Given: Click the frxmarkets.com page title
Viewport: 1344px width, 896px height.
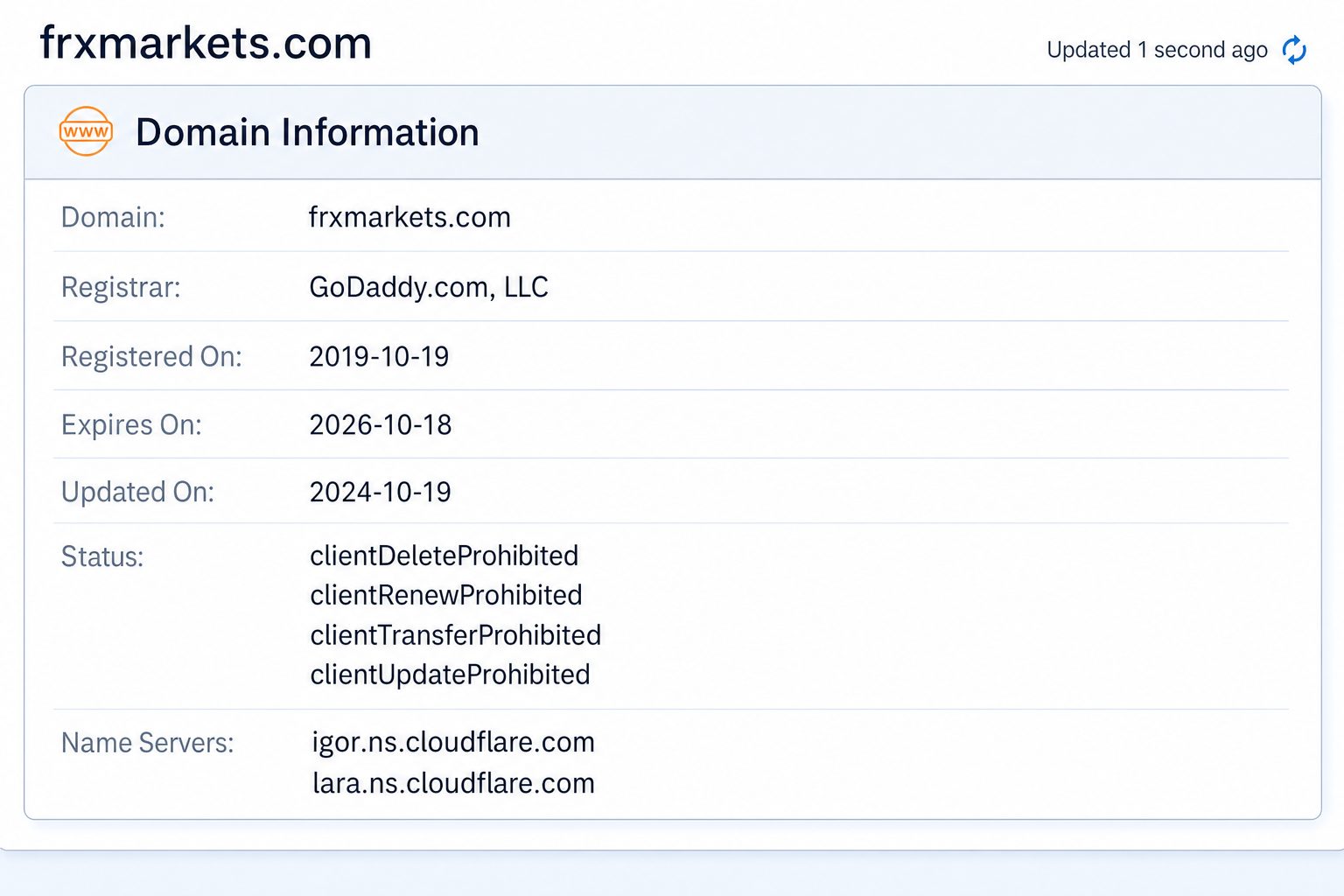Looking at the screenshot, I should click(206, 43).
